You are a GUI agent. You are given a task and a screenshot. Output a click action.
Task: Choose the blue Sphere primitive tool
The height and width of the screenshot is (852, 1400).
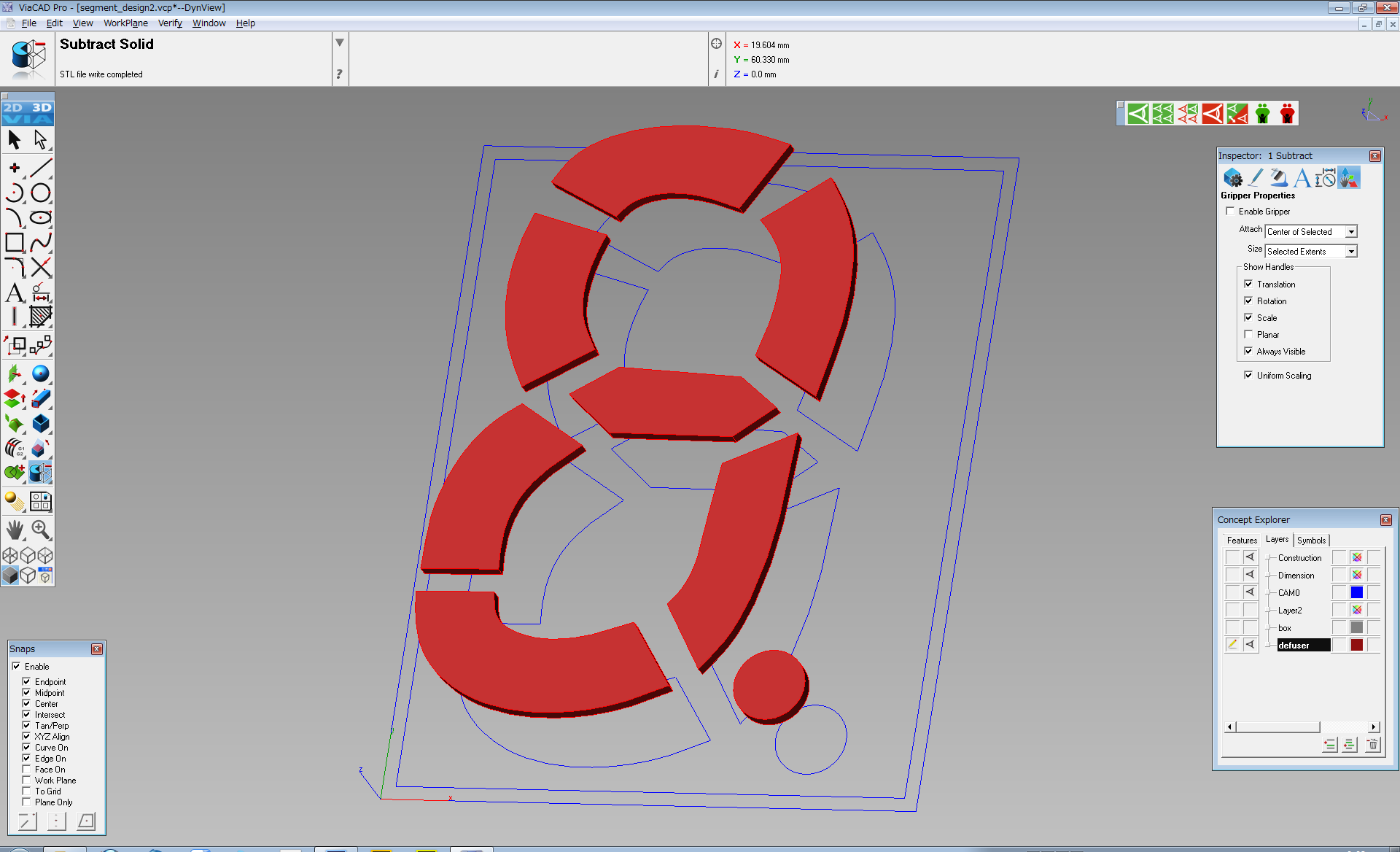tap(41, 373)
